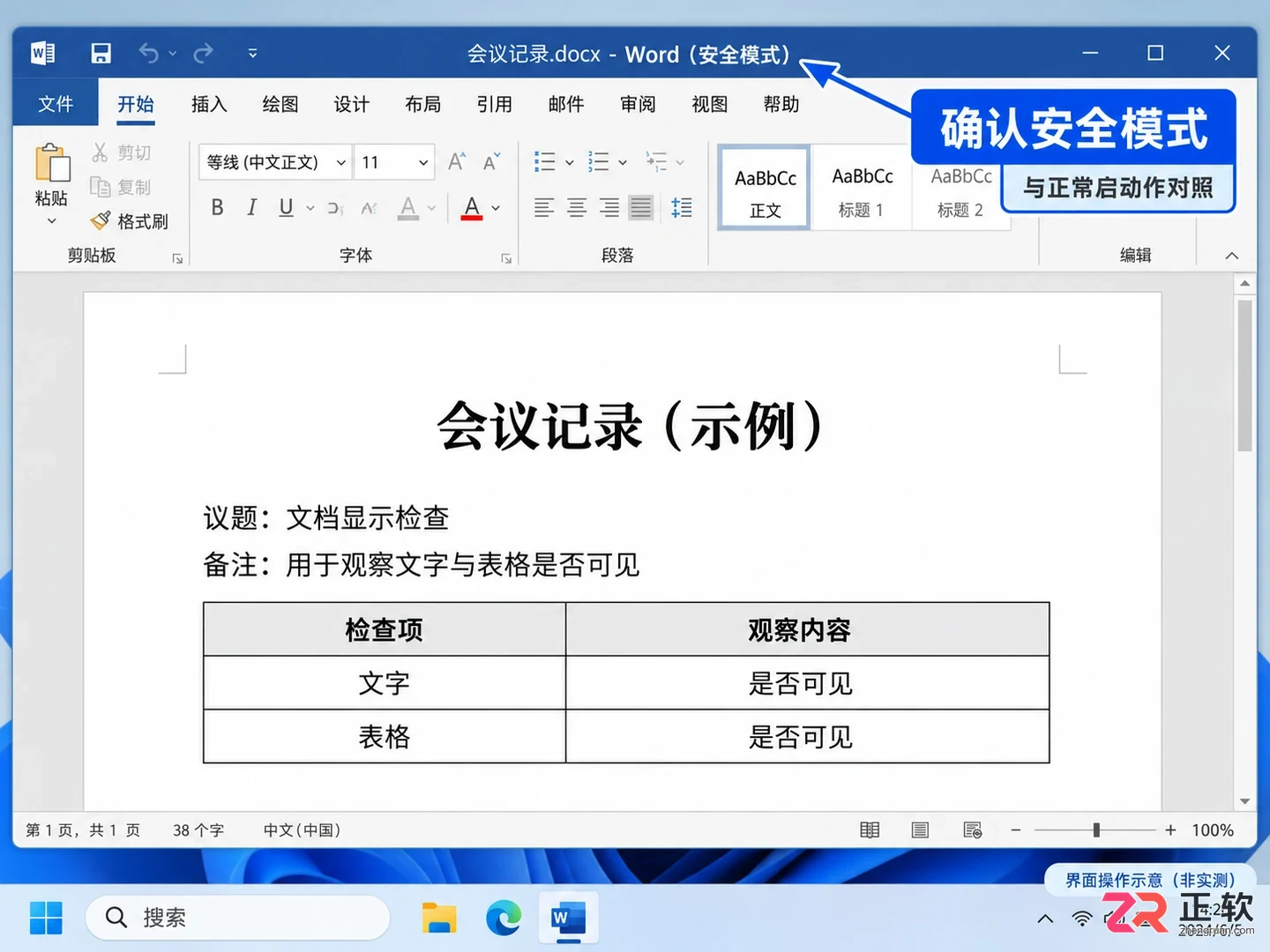Expand the 粘贴 options arrow
The height and width of the screenshot is (952, 1270).
coord(52,220)
